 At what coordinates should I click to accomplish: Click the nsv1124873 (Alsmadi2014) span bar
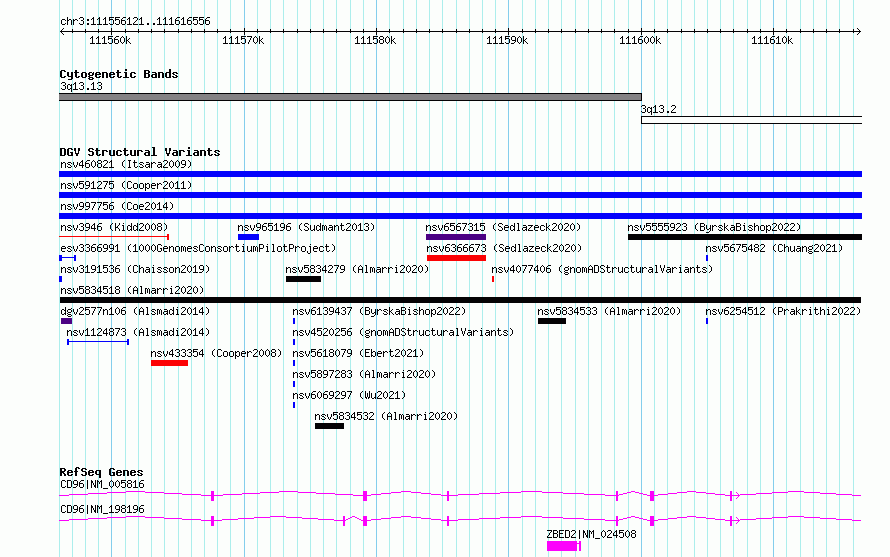[98, 342]
